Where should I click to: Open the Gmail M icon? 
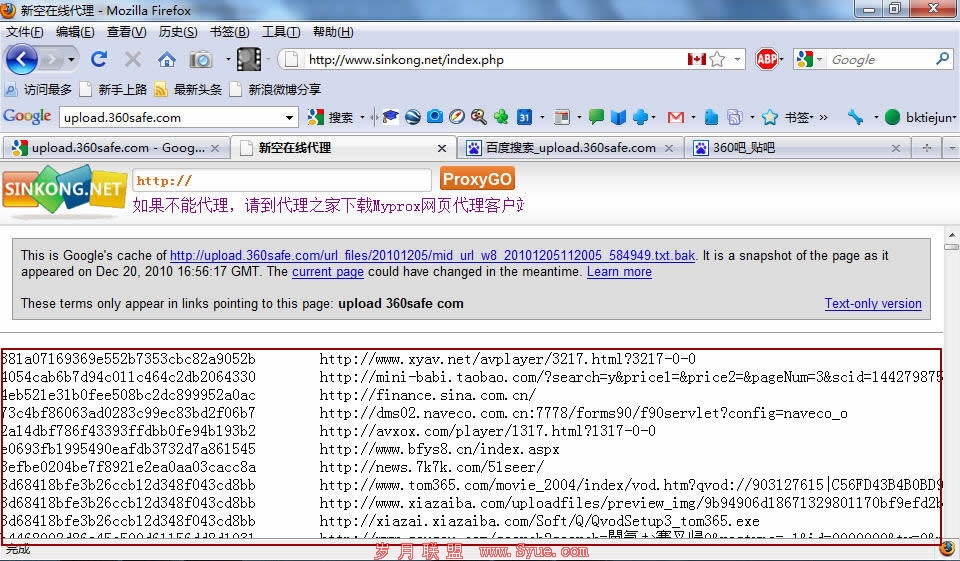[675, 116]
